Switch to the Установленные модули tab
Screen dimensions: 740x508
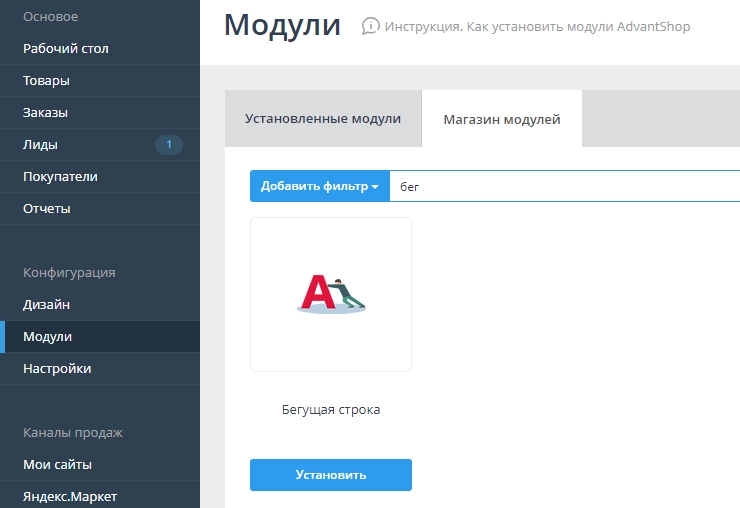point(323,119)
